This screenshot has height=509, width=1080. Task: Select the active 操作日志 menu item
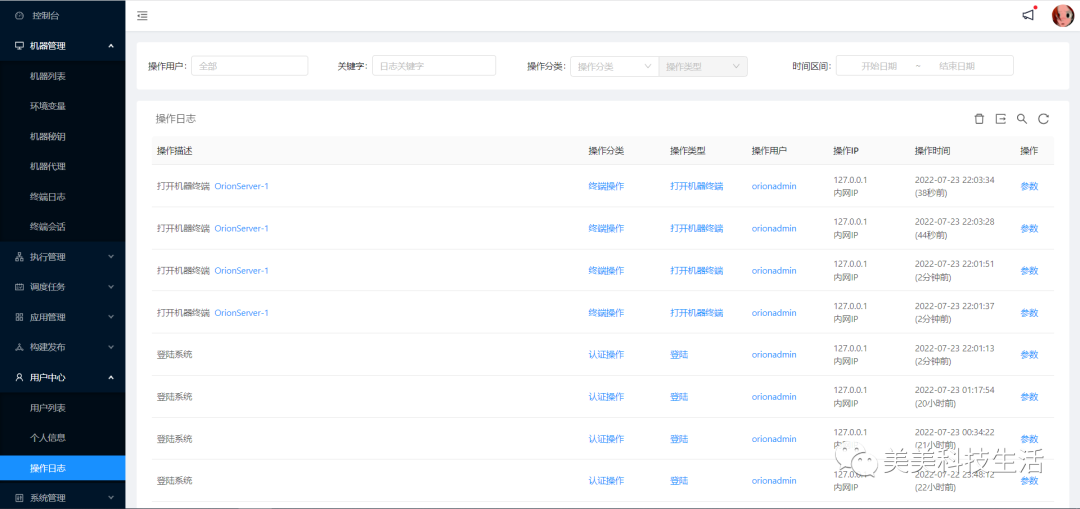63,468
